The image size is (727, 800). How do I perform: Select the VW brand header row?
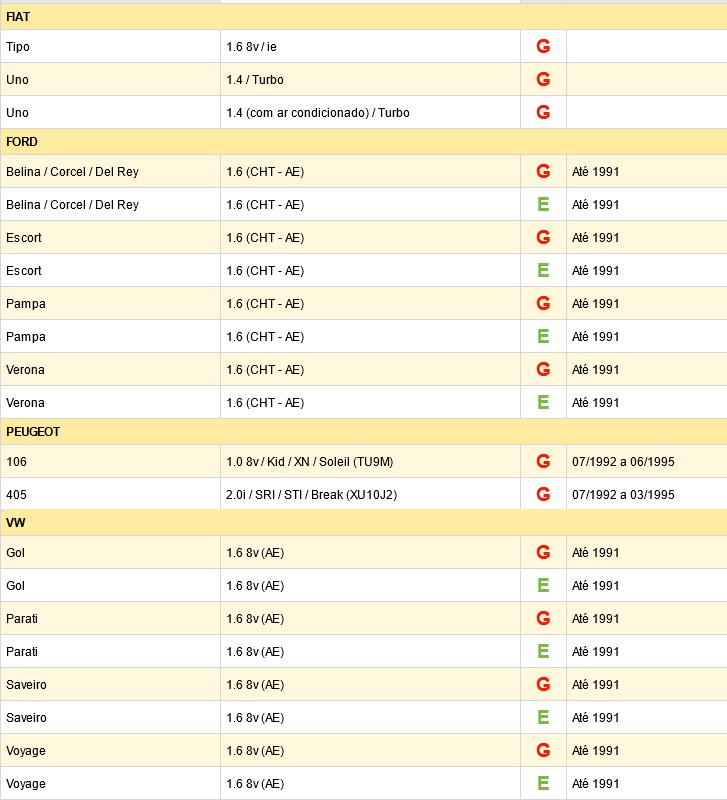(x=364, y=522)
